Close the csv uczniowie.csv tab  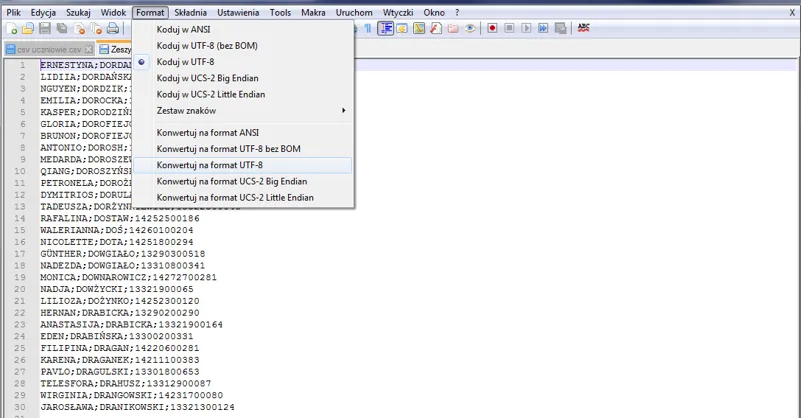[x=88, y=49]
